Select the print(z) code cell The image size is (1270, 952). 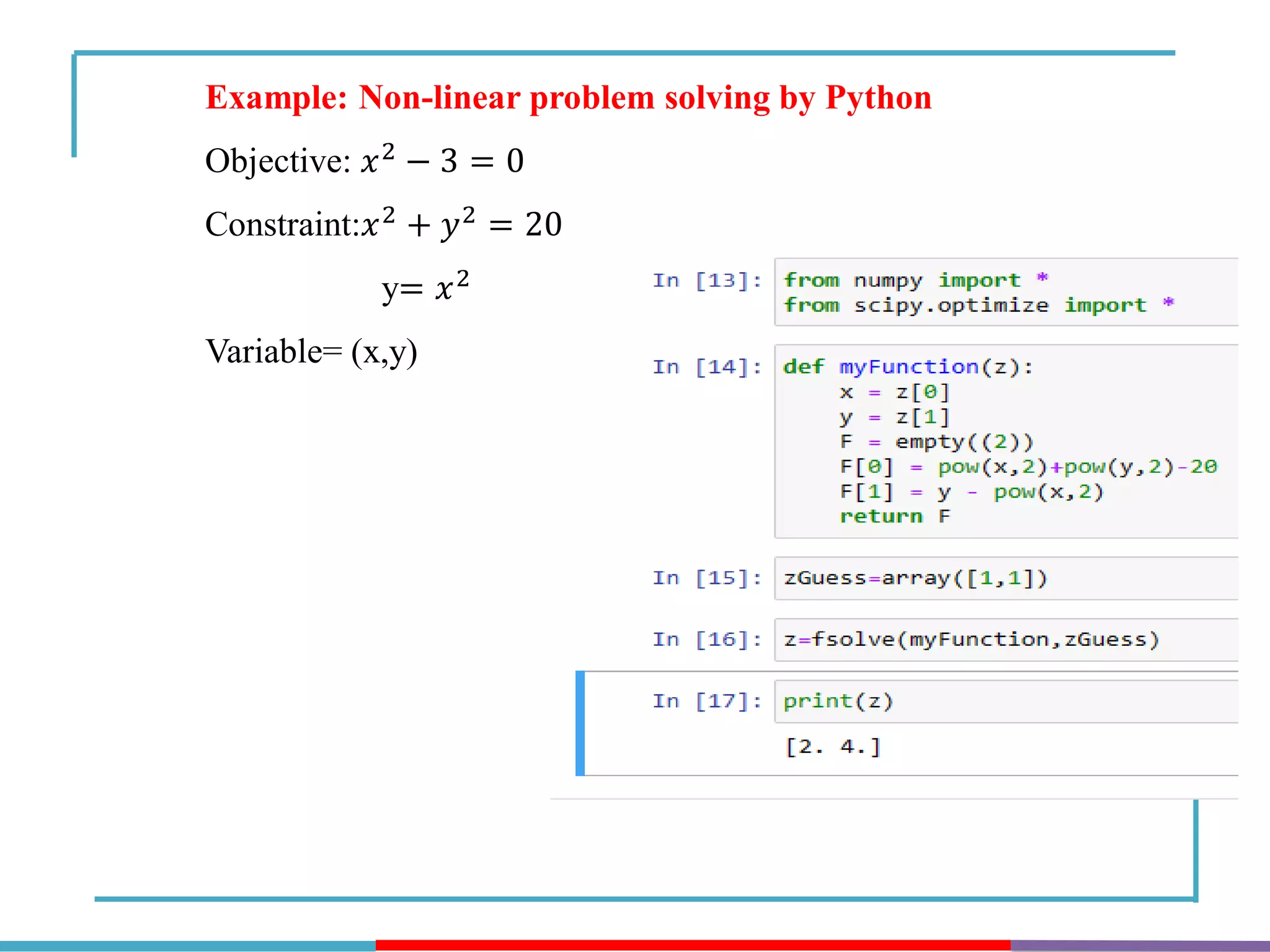[1005, 702]
